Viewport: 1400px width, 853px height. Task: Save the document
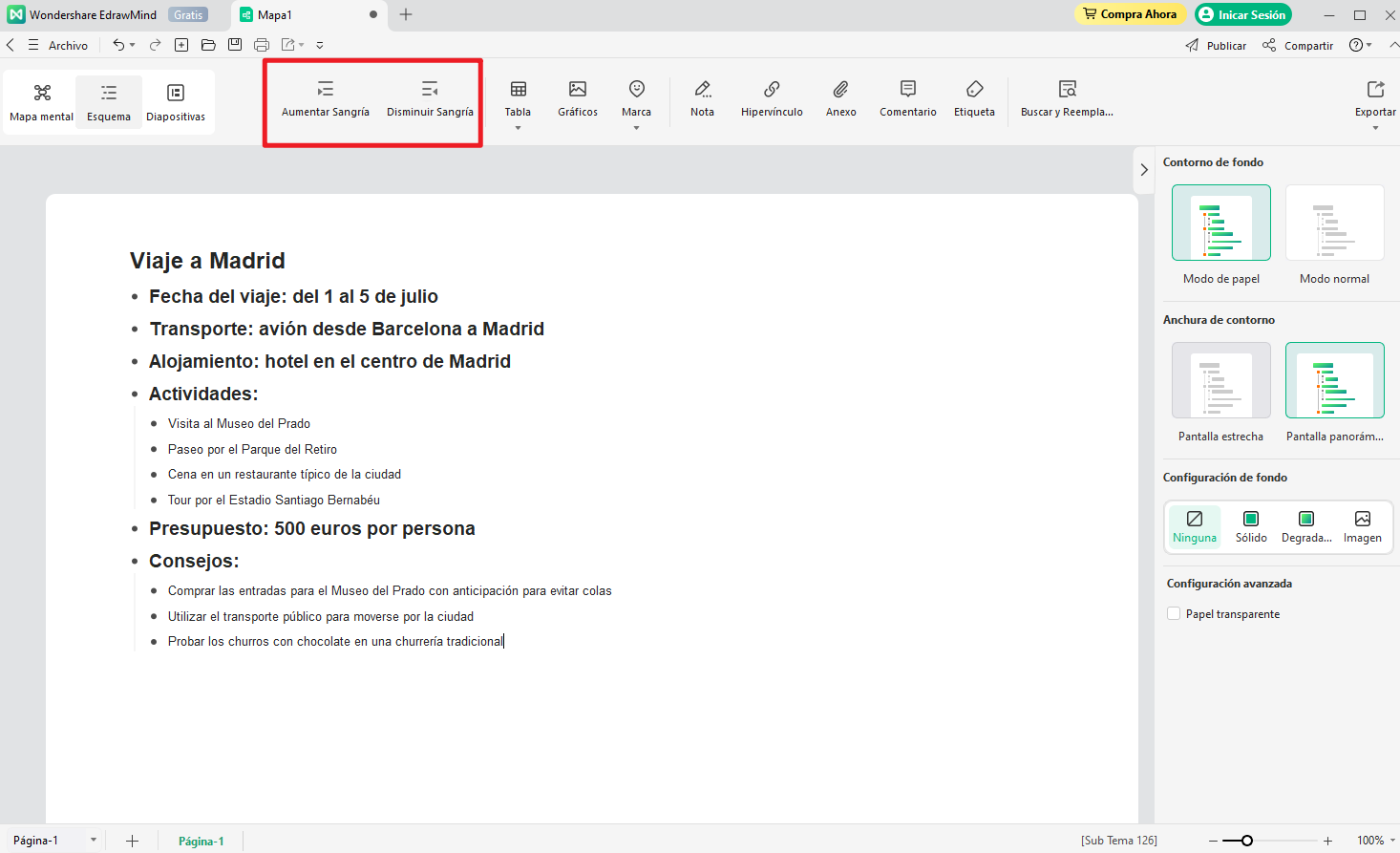click(235, 45)
